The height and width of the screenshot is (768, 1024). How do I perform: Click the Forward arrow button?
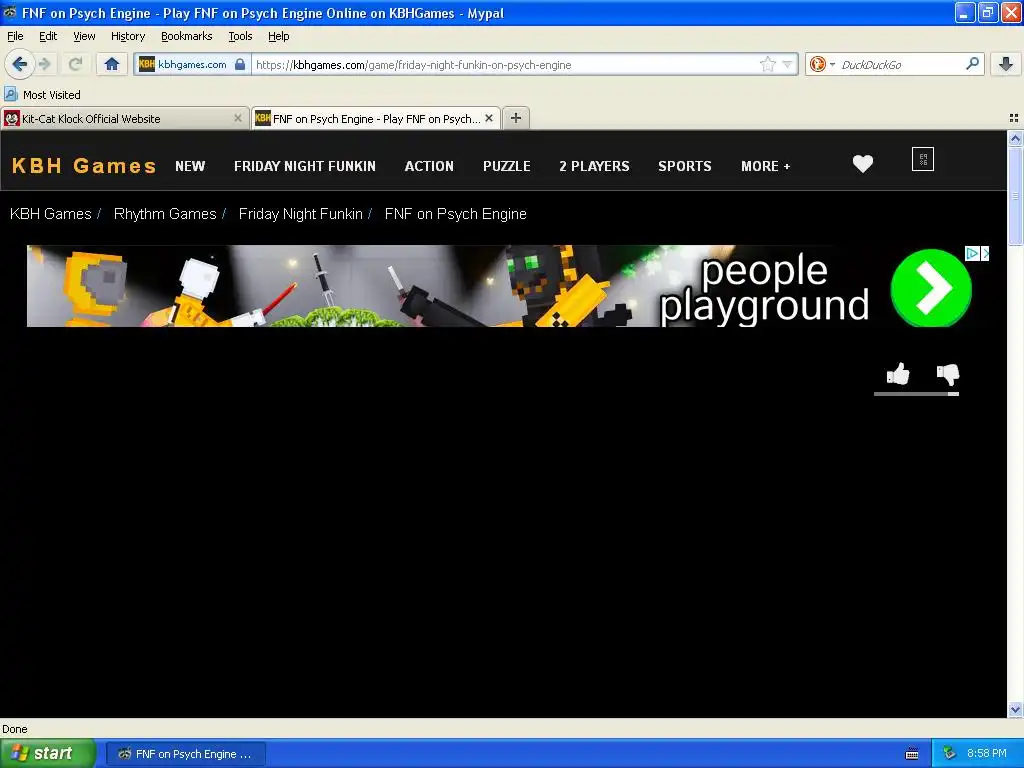pyautogui.click(x=45, y=64)
